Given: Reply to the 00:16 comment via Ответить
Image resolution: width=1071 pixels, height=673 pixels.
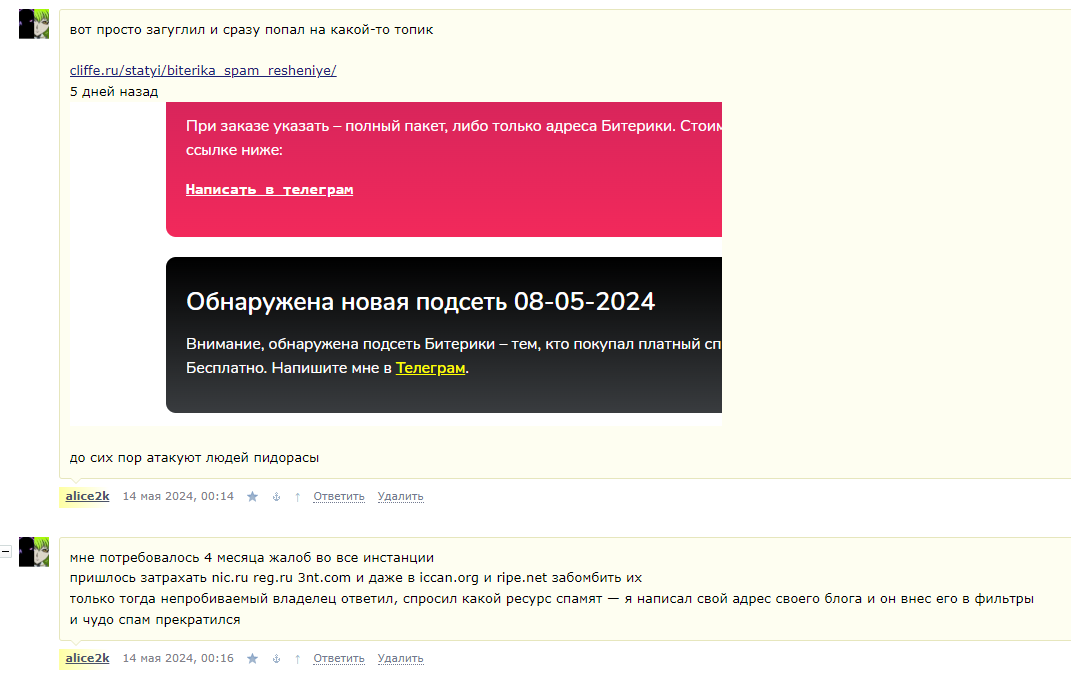Looking at the screenshot, I should (339, 659).
